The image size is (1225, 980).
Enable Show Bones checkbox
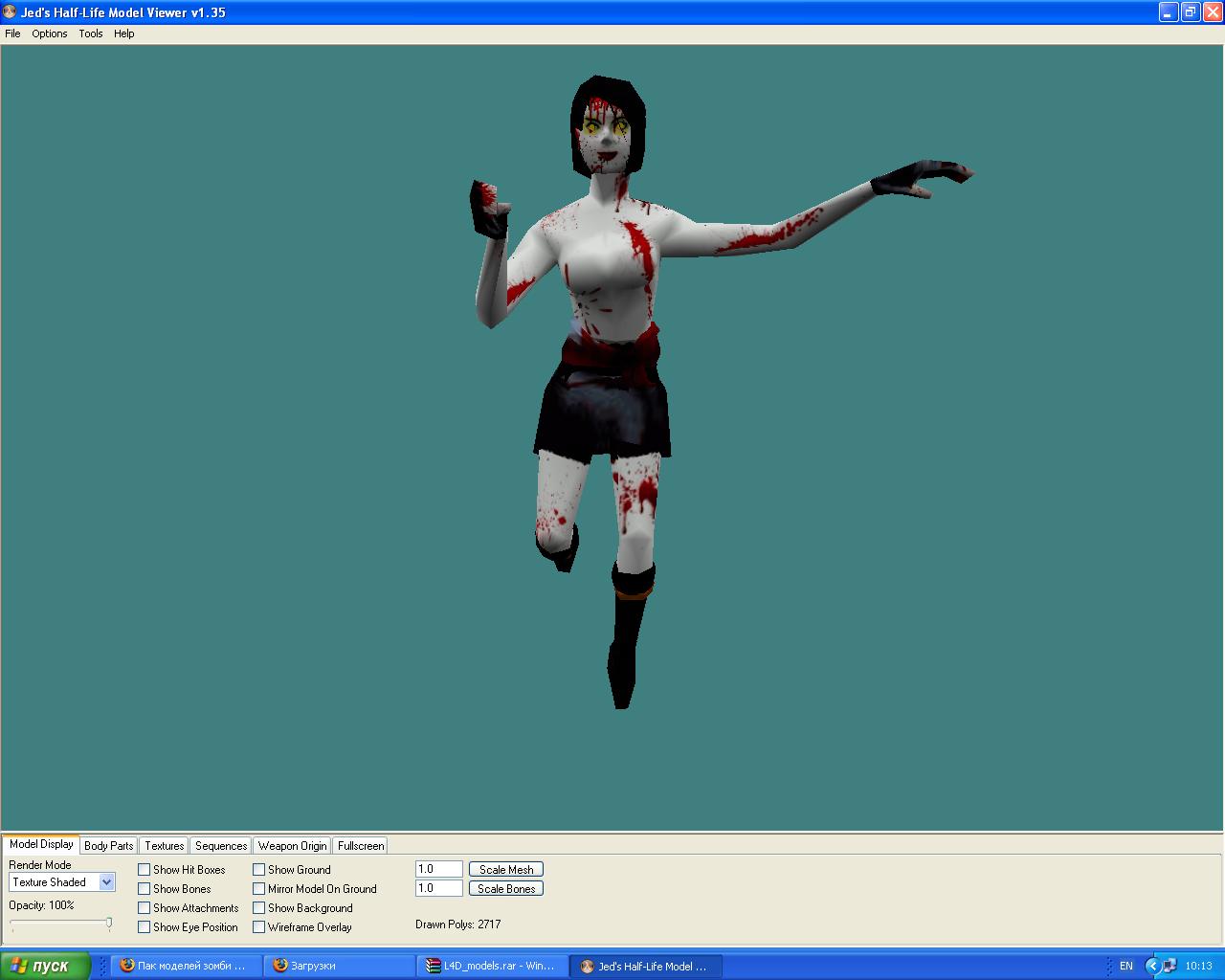coord(145,889)
